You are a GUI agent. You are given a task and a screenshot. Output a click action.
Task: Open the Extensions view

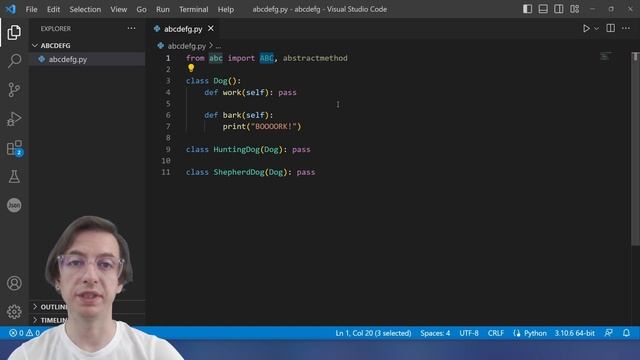[x=14, y=148]
